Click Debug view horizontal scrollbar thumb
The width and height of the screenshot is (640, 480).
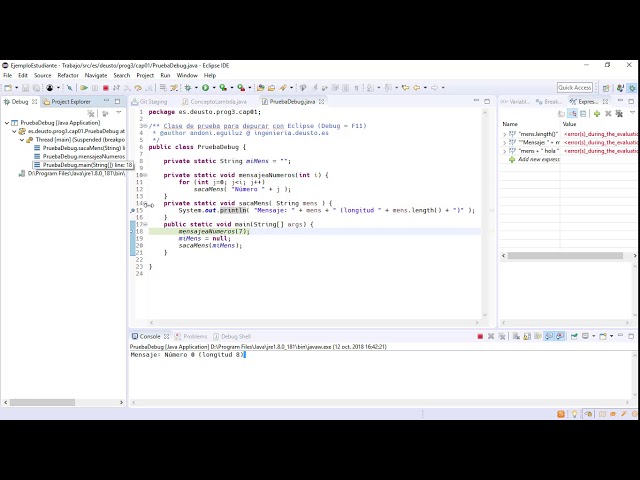pos(42,402)
